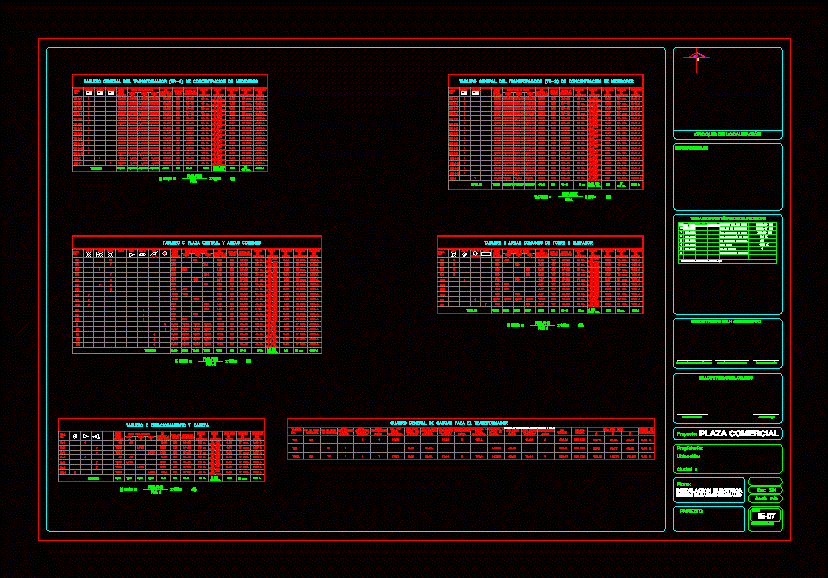Click the general transformer loads table title
This screenshot has width=828, height=578.
pos(470,423)
